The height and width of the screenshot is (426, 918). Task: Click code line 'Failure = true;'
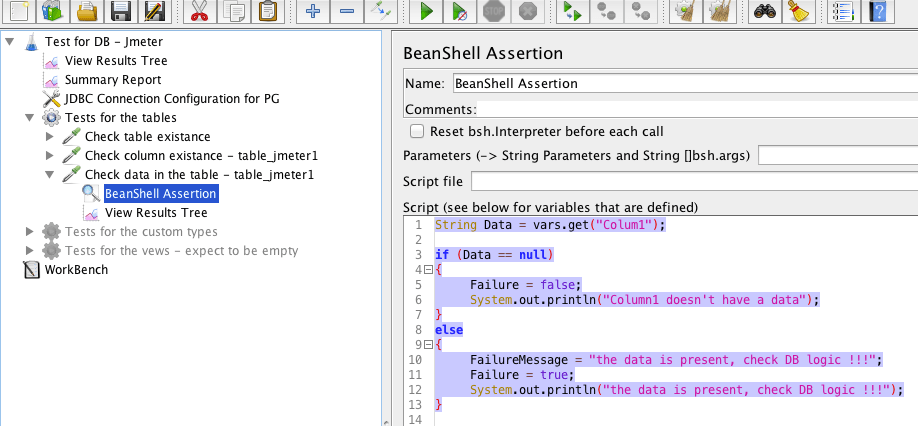click(x=522, y=375)
